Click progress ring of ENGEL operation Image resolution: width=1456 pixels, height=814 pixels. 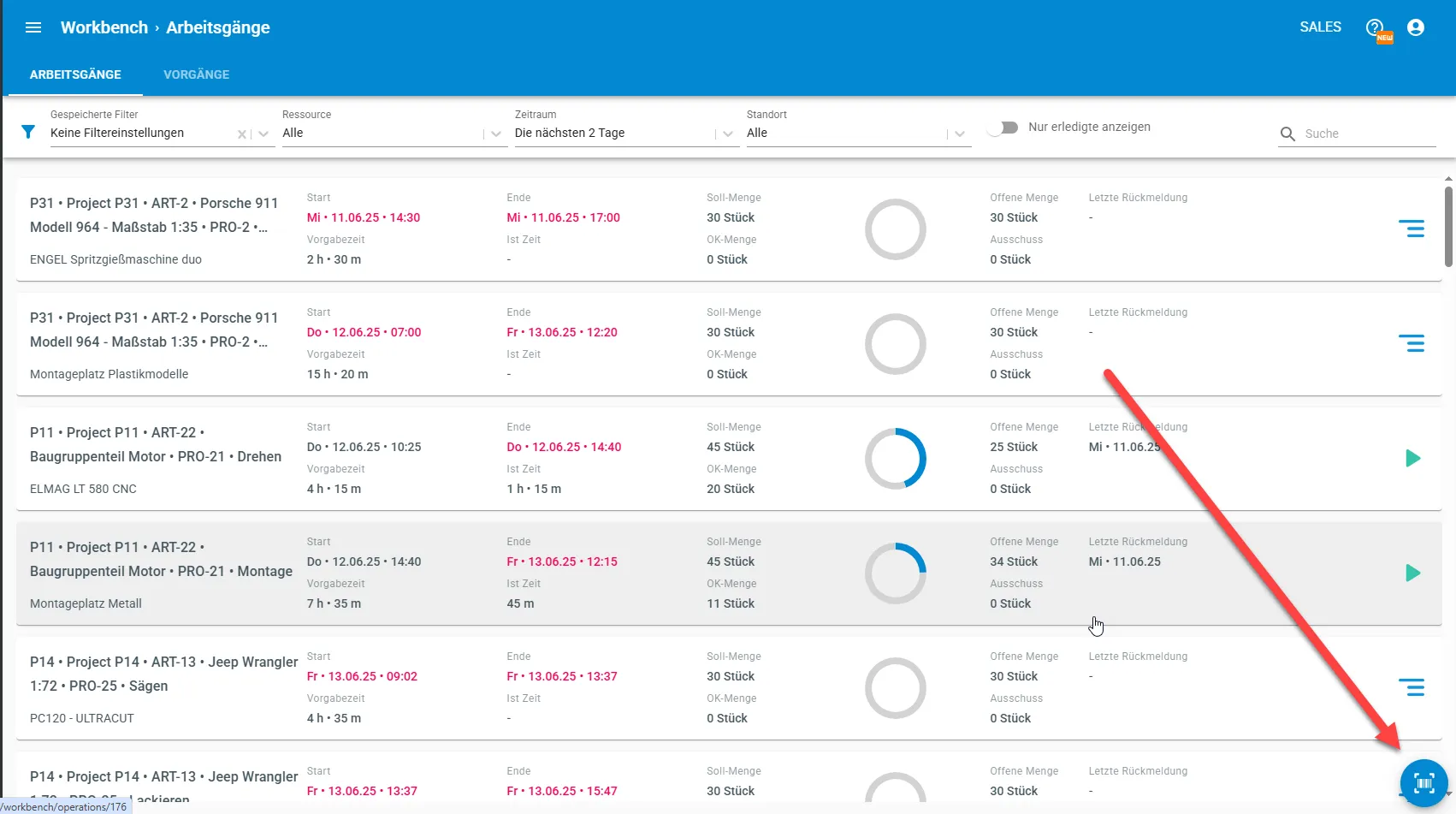[896, 229]
